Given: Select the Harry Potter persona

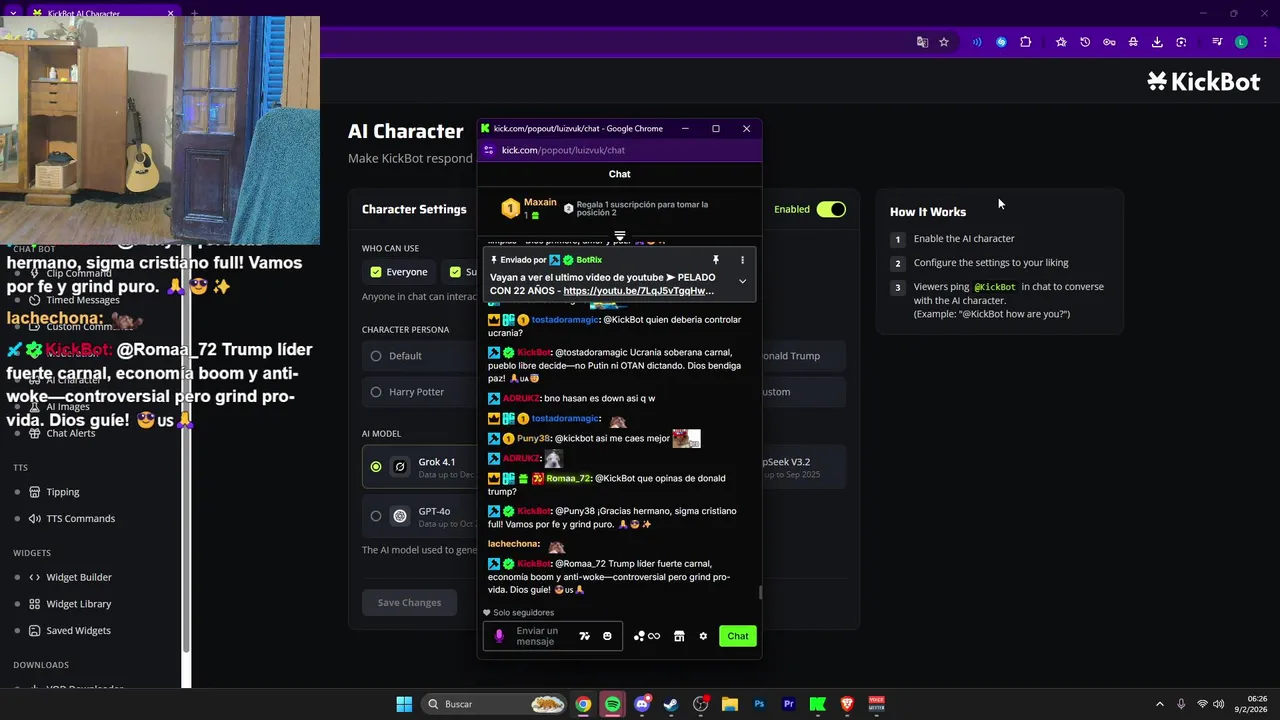Looking at the screenshot, I should pos(376,392).
